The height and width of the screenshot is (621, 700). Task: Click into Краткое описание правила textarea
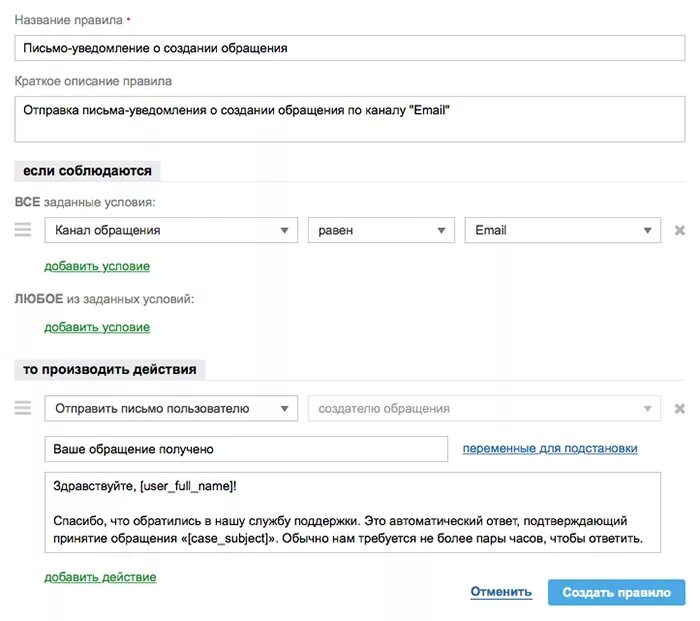(350, 119)
